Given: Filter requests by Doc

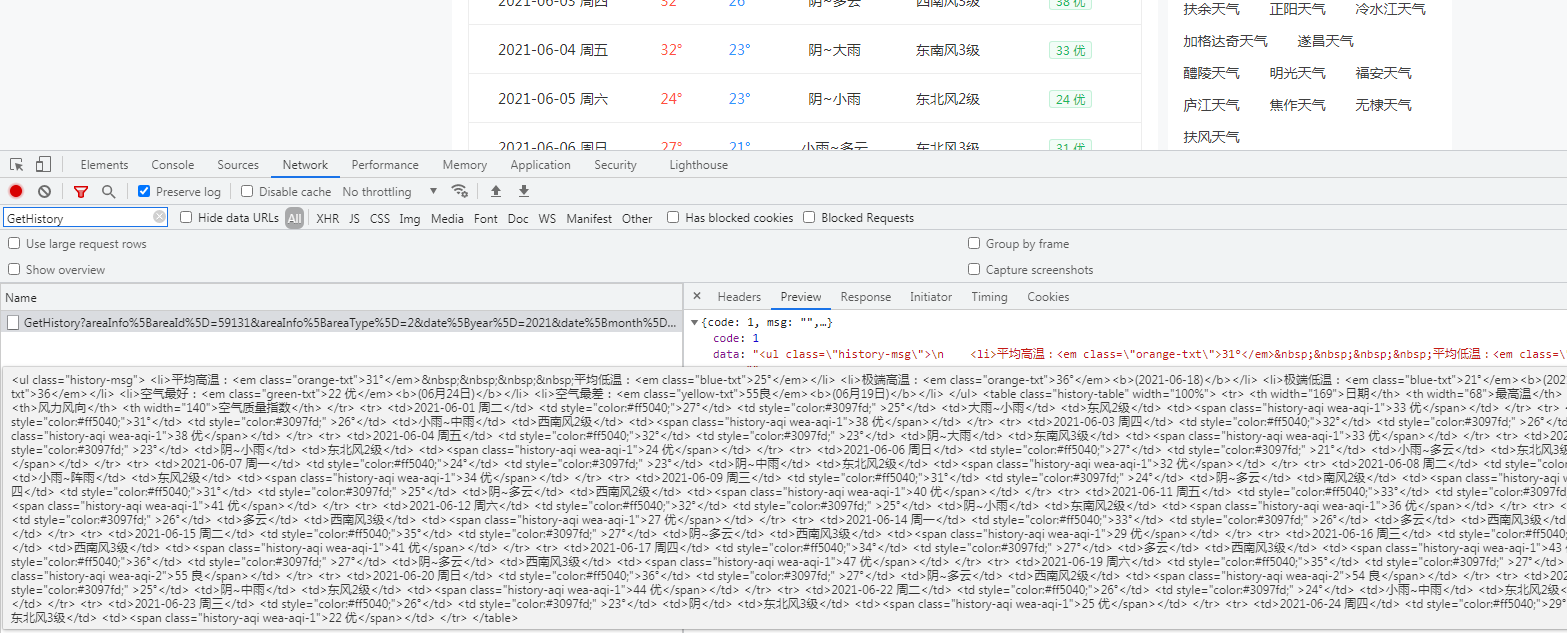Looking at the screenshot, I should tap(518, 218).
